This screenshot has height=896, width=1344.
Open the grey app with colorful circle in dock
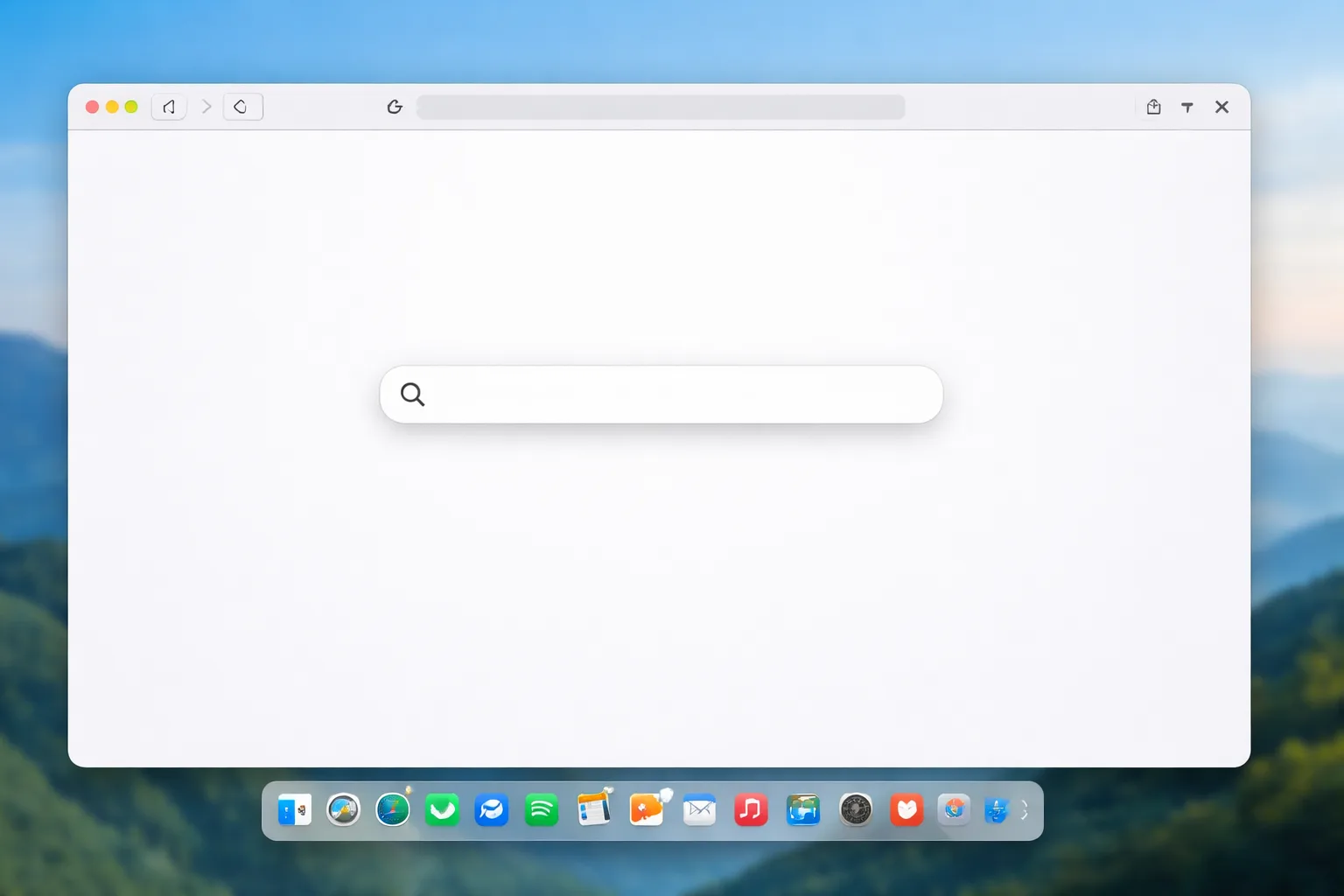pos(954,810)
